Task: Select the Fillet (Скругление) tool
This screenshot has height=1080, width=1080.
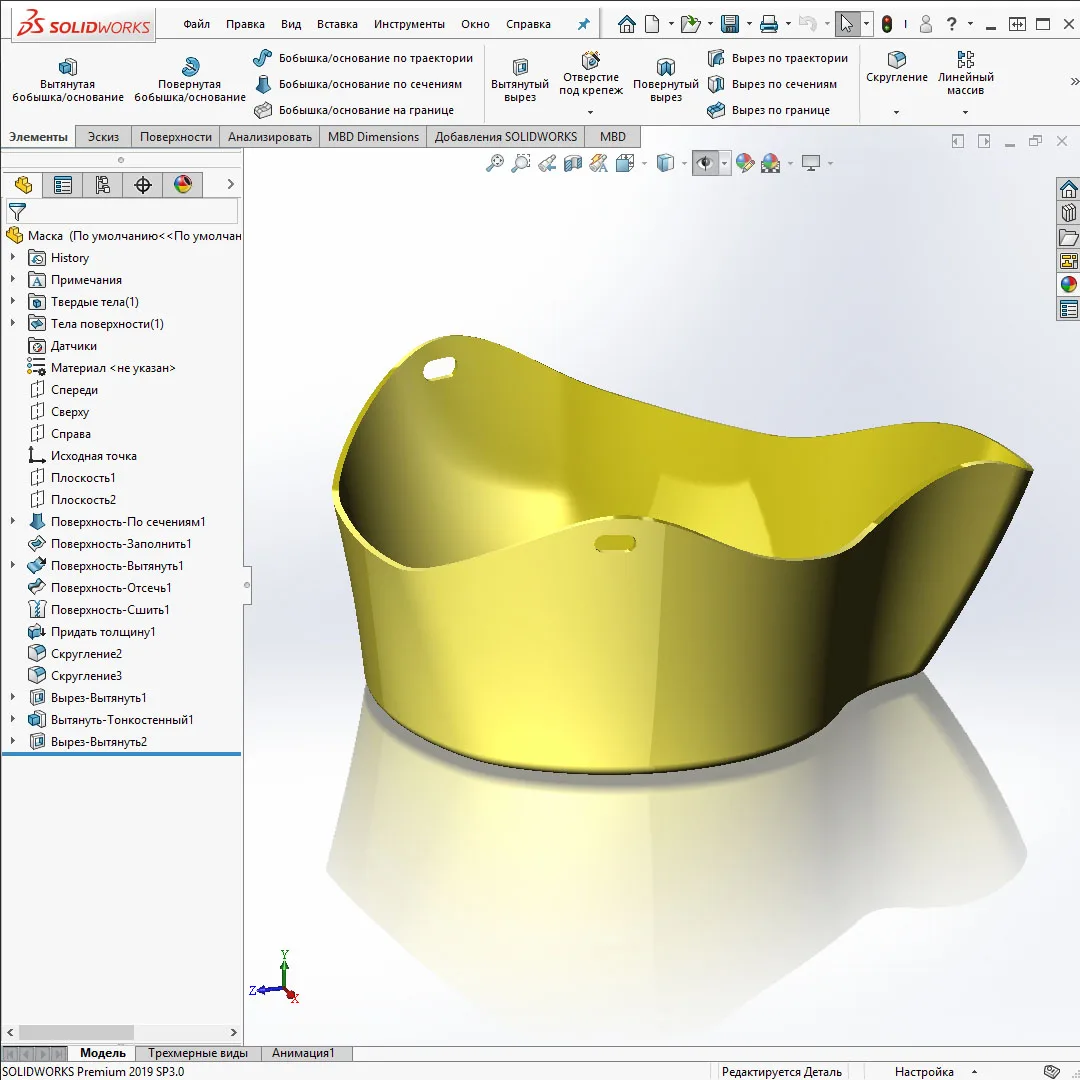Action: tap(897, 61)
